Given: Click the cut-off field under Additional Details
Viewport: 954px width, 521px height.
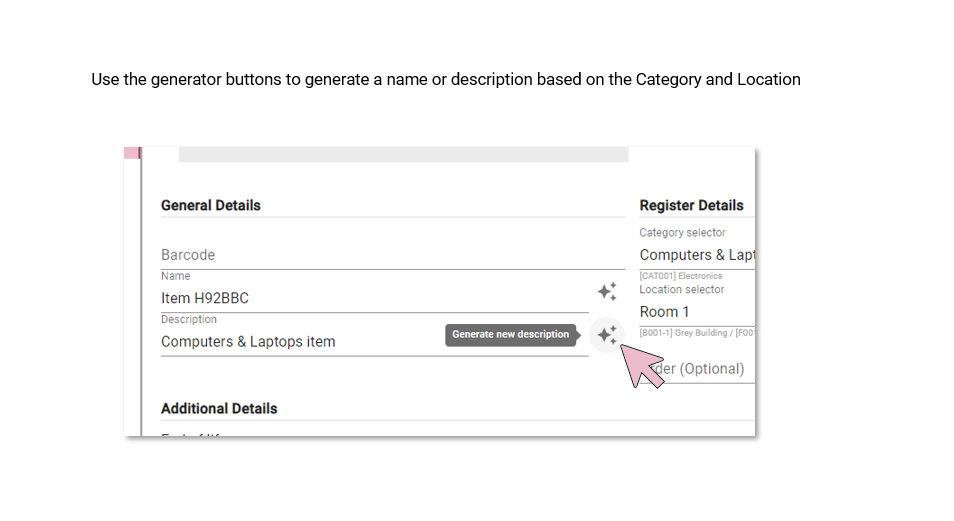Looking at the screenshot, I should pyautogui.click(x=192, y=434).
